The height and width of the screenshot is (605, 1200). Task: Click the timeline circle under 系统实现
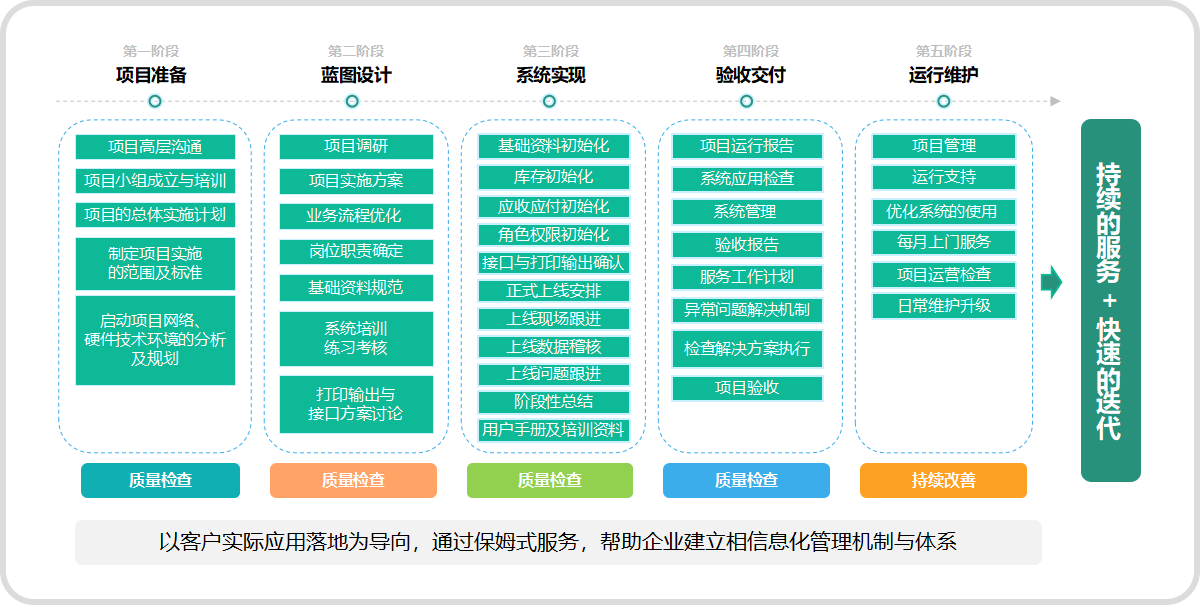(x=549, y=101)
